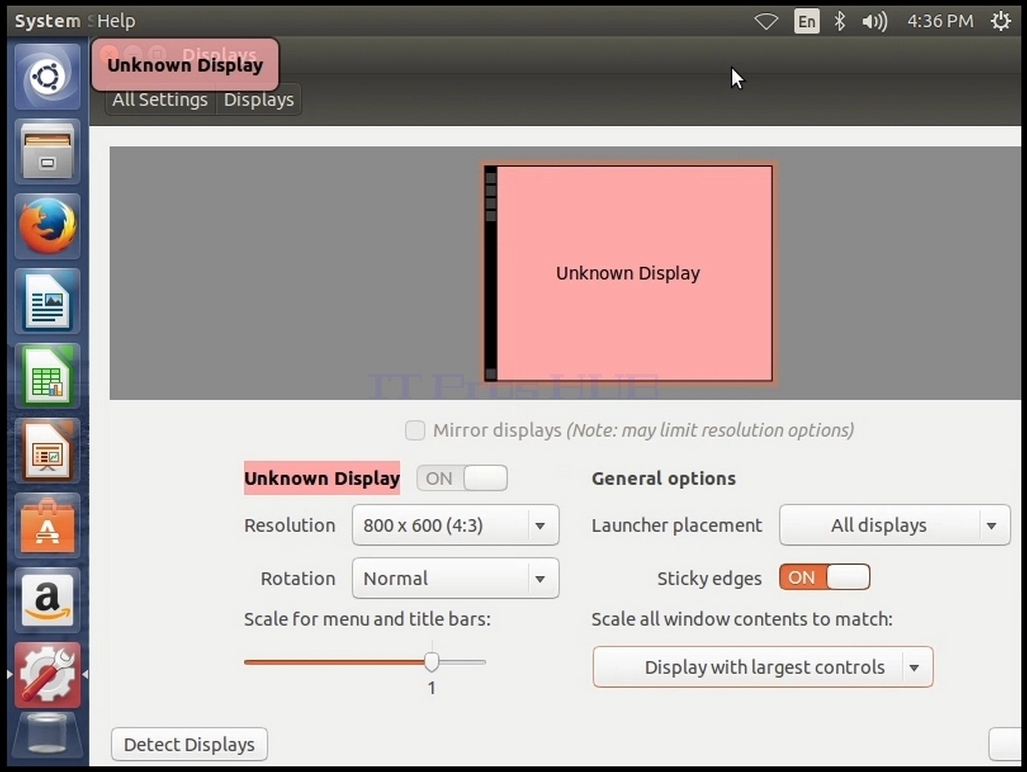The width and height of the screenshot is (1027, 772).
Task: Open the Bluetooth indicator menu
Action: [x=840, y=22]
